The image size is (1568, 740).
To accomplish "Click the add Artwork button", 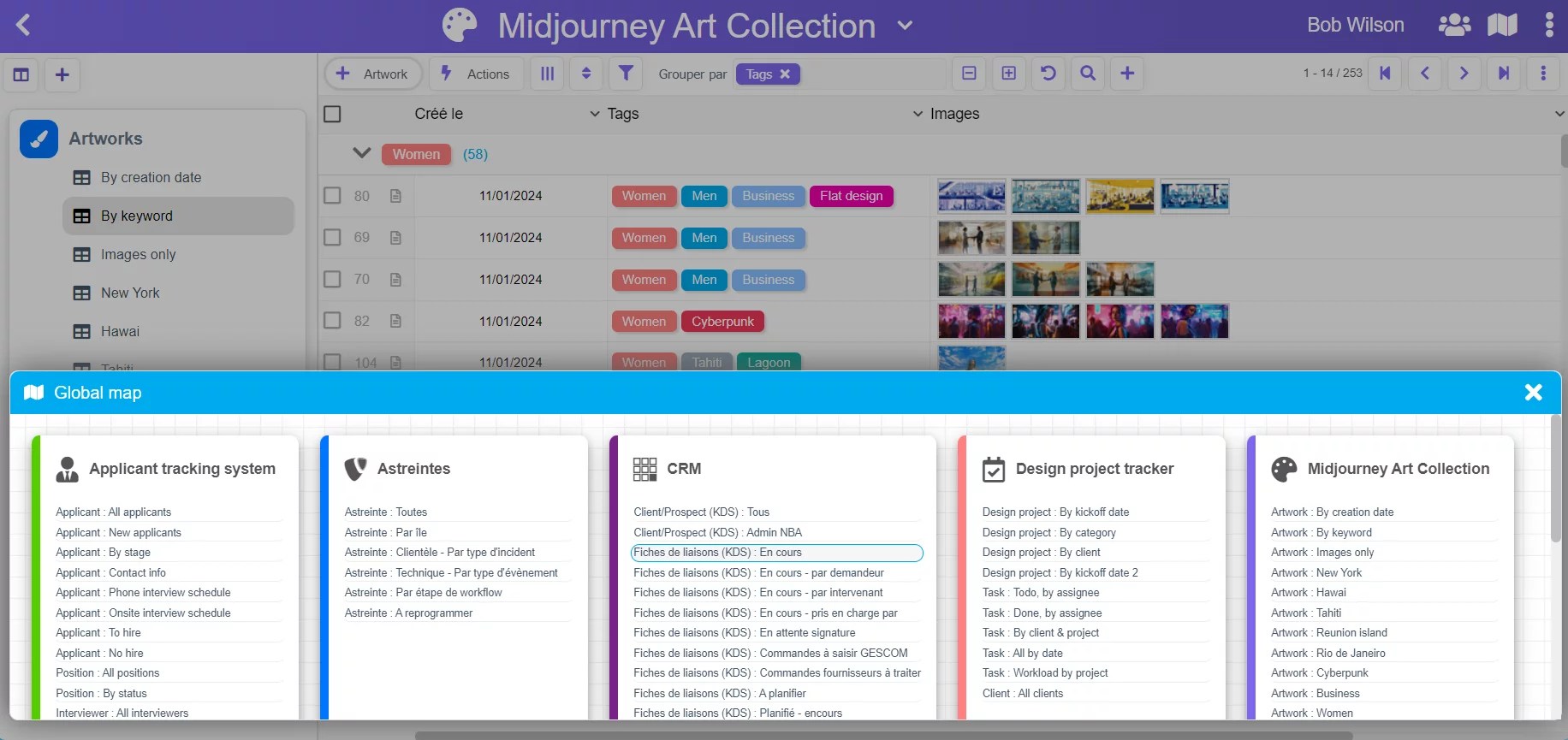I will pos(373,74).
